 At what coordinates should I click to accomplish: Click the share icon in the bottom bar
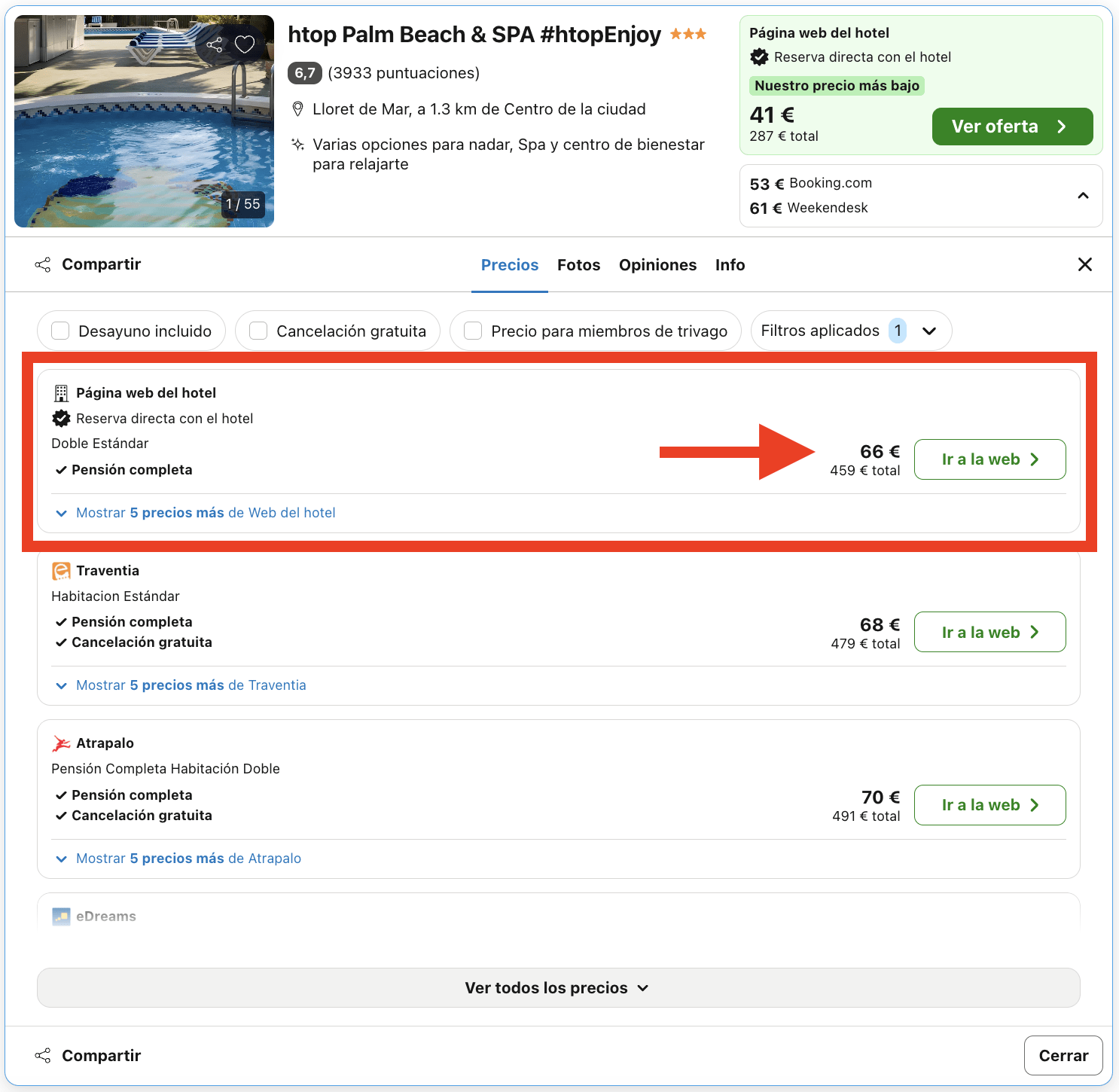pos(43,1055)
